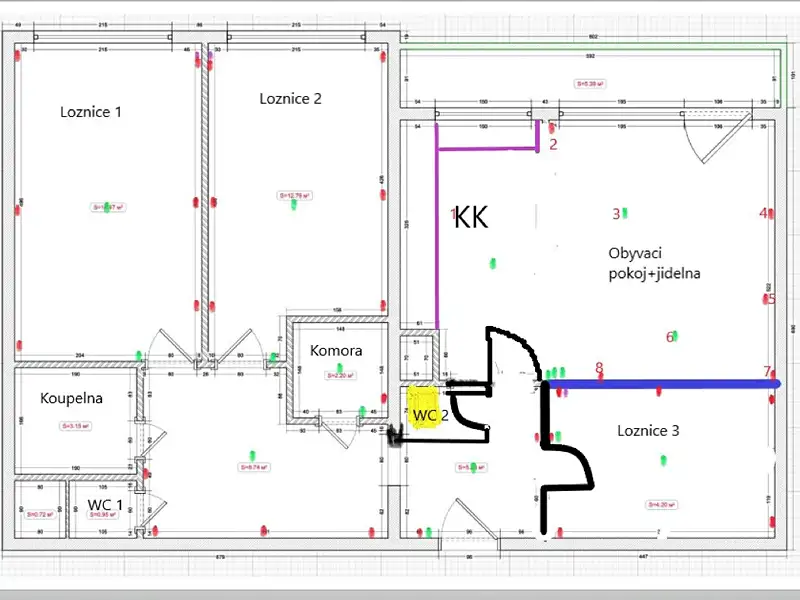This screenshot has height=600, width=800.
Task: Click the 'WC 1' label
Action: (x=105, y=505)
